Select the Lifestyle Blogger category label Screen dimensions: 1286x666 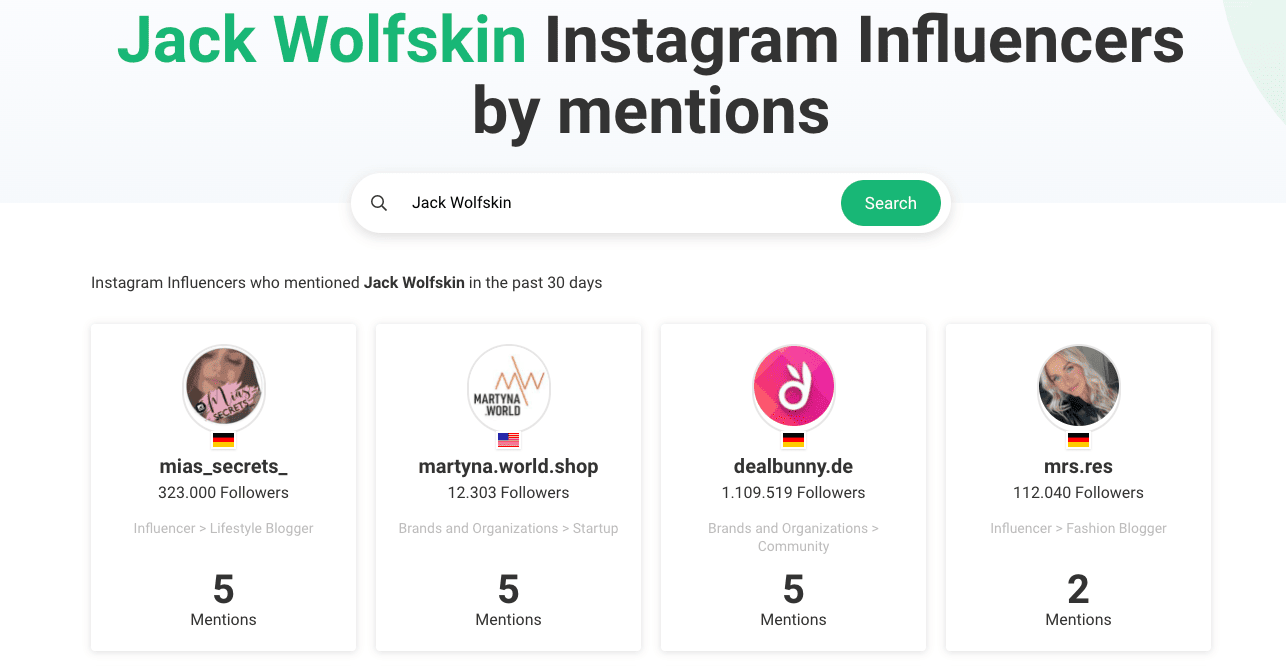[223, 528]
